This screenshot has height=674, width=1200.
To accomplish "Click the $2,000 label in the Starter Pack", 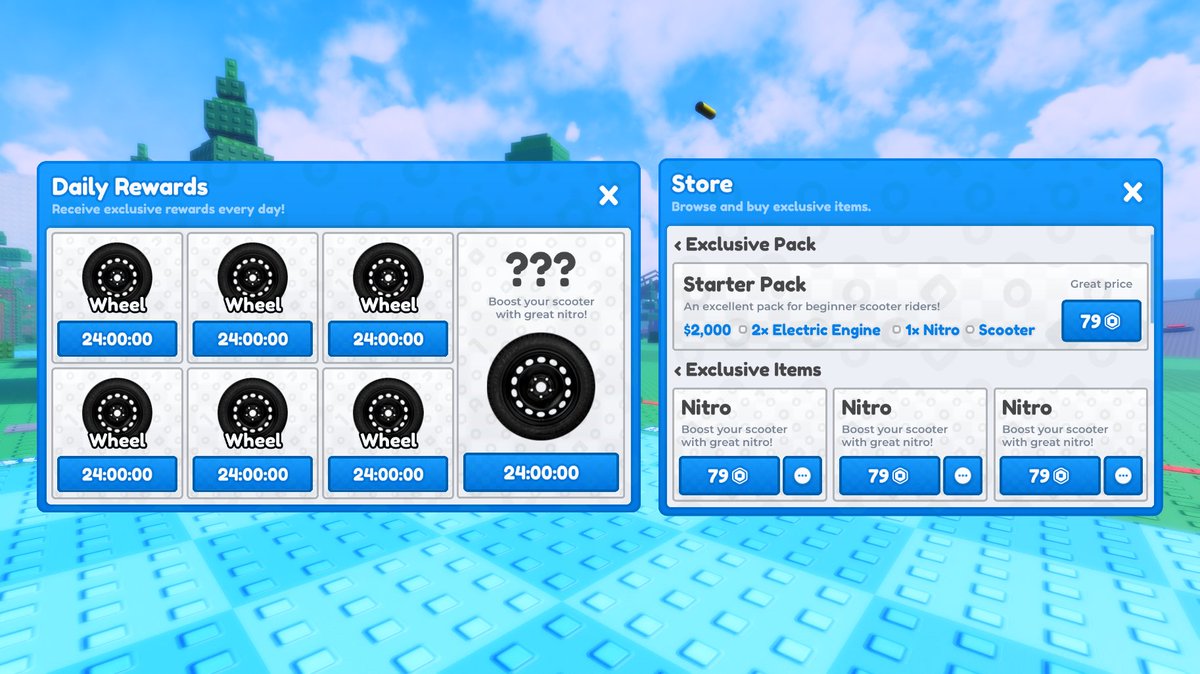I will pyautogui.click(x=707, y=330).
